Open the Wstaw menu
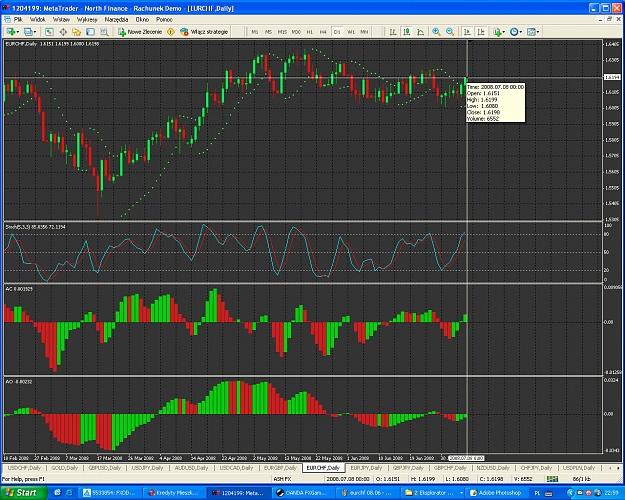The height and width of the screenshot is (500, 625). point(61,20)
